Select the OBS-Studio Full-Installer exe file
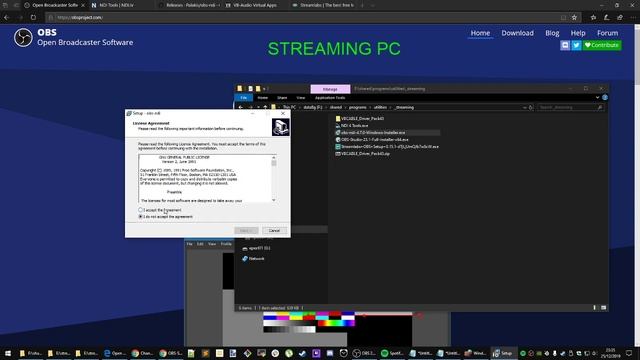The height and width of the screenshot is (360, 640). point(372,140)
